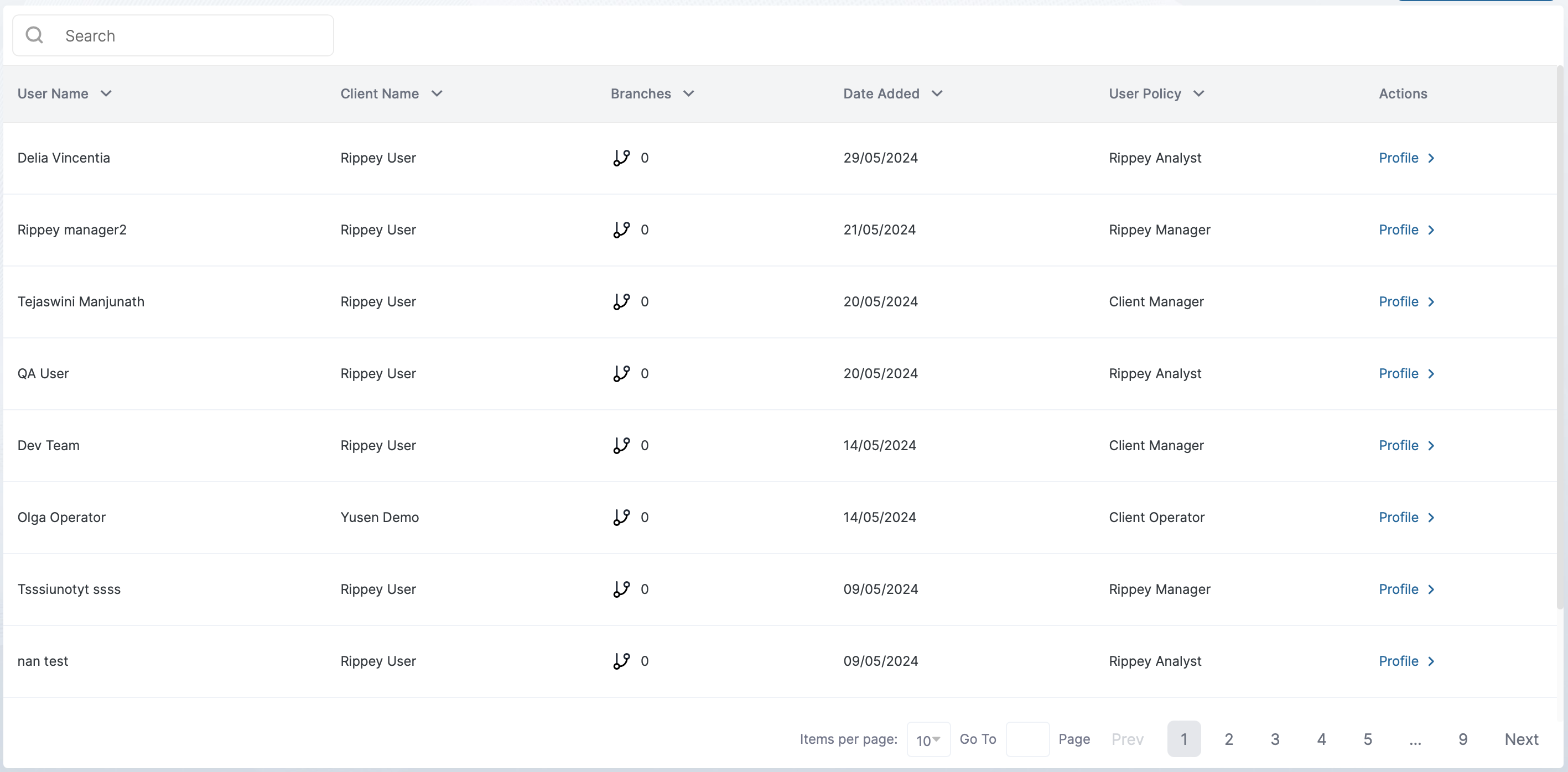This screenshot has height=772, width=1568.
Task: Expand Client Name column sort chevron
Action: [x=437, y=93]
